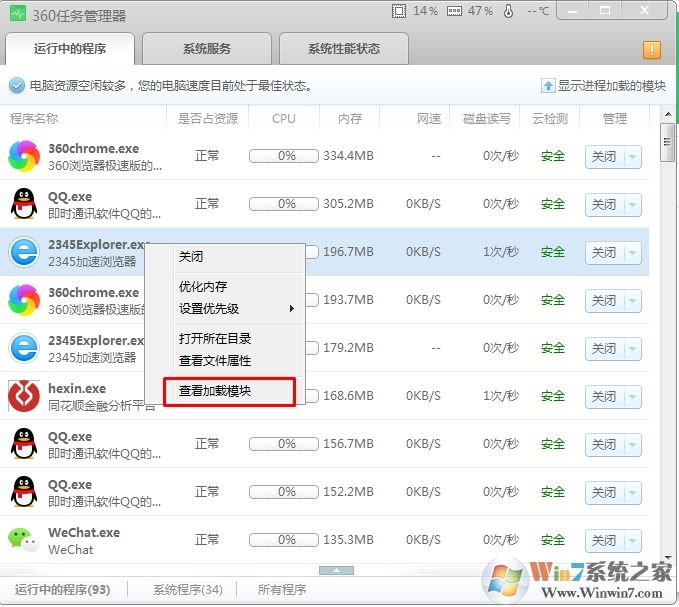Image resolution: width=679 pixels, height=607 pixels.
Task: Click 安全 status for WeChat.exe row
Action: [x=553, y=540]
